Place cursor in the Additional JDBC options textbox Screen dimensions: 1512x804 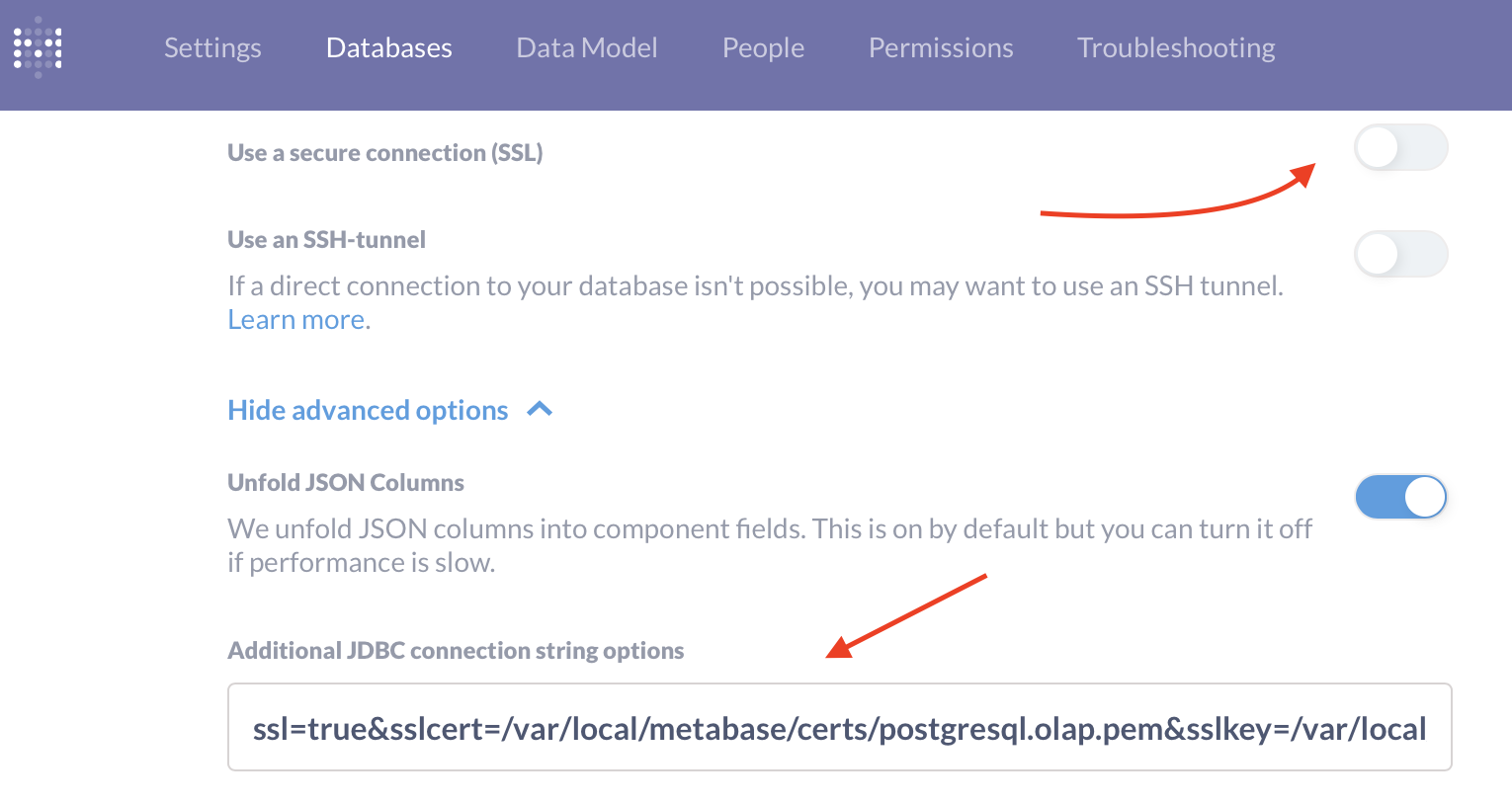click(840, 727)
